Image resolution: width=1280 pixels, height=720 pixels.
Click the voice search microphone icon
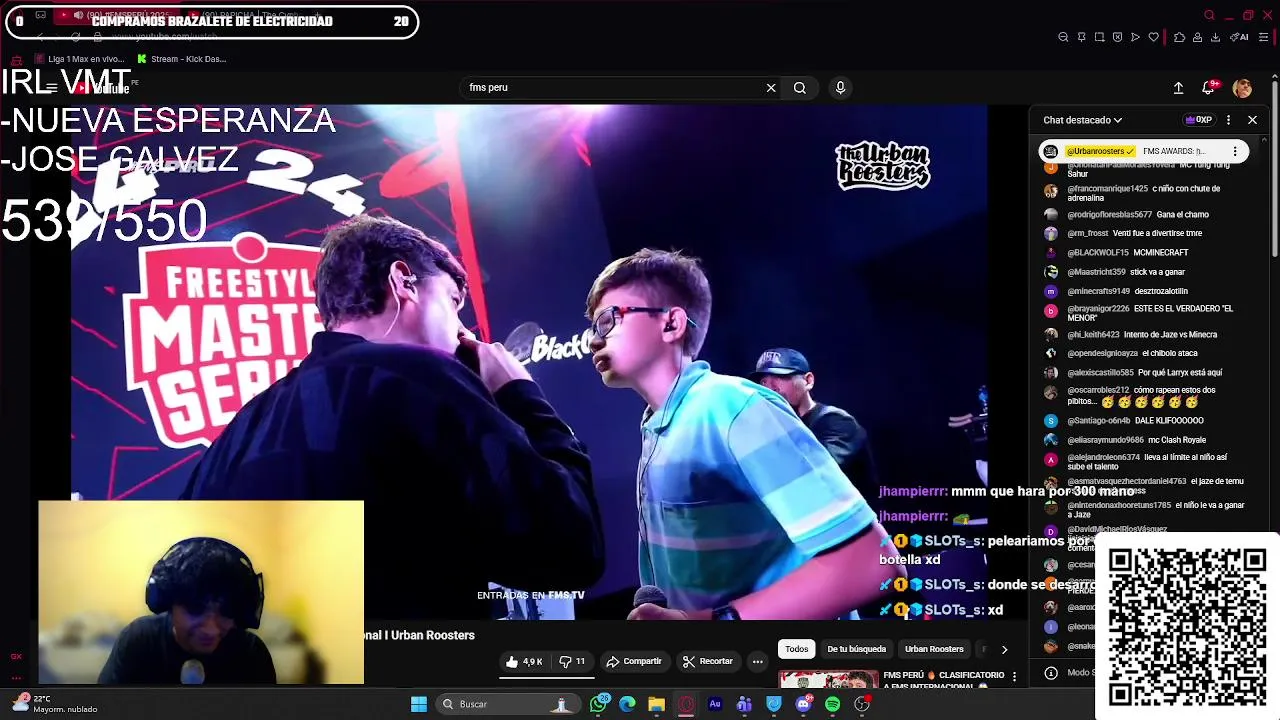[x=840, y=88]
